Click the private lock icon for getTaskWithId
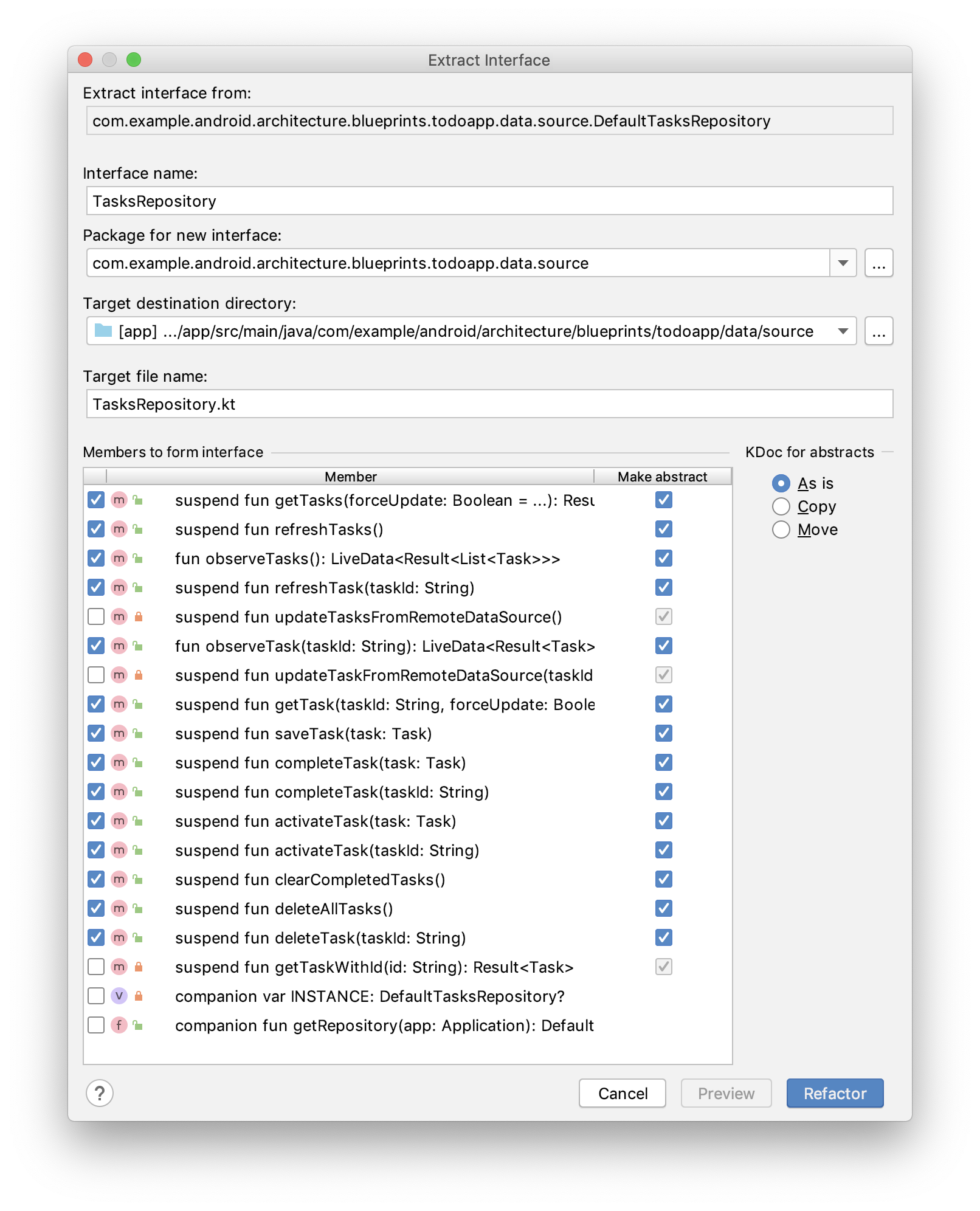Screen dimensions: 980x1211 (139, 967)
